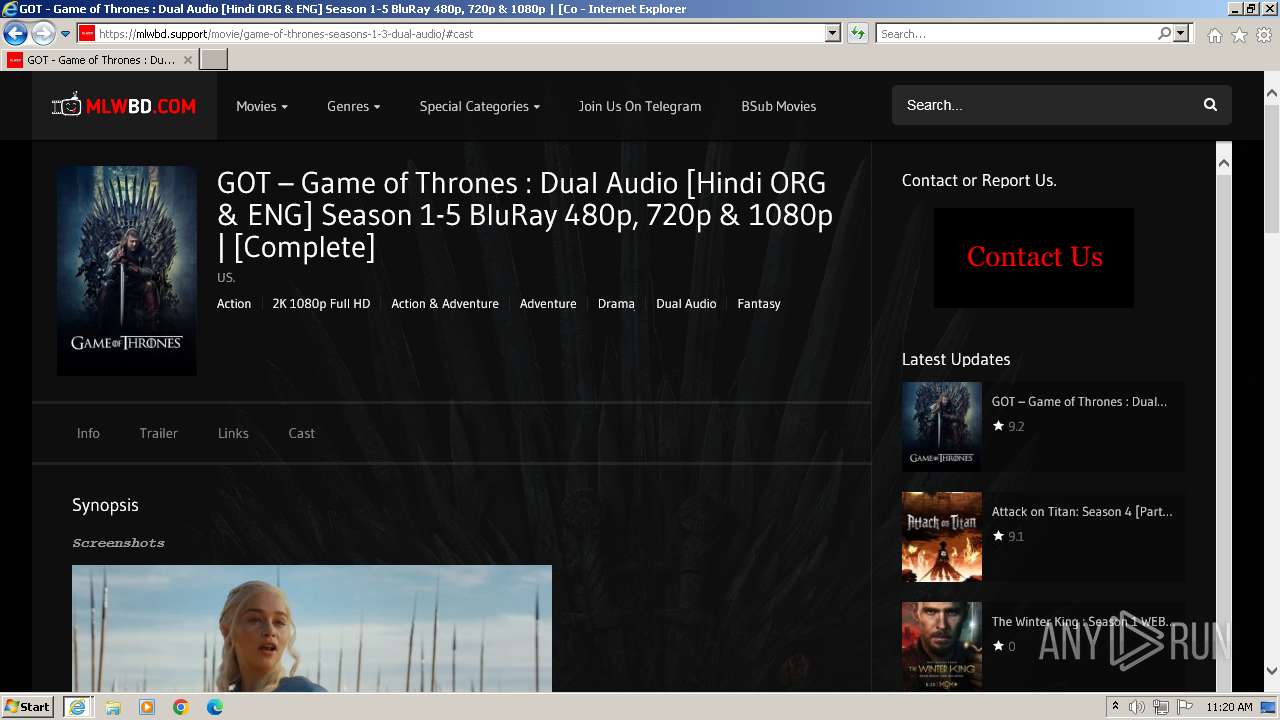The height and width of the screenshot is (720, 1280).
Task: Show hidden tray icons arrow
Action: coord(1115,707)
